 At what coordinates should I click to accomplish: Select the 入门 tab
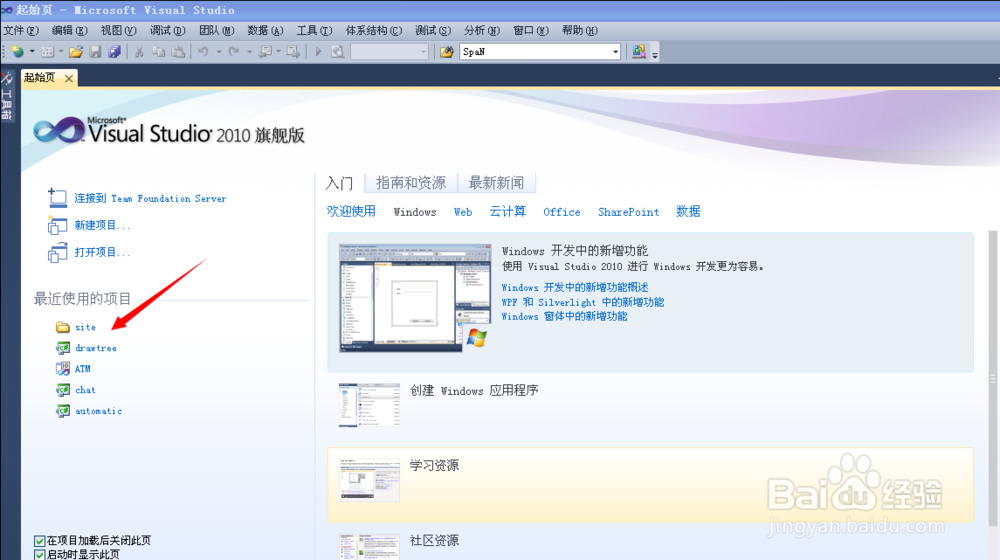[339, 183]
